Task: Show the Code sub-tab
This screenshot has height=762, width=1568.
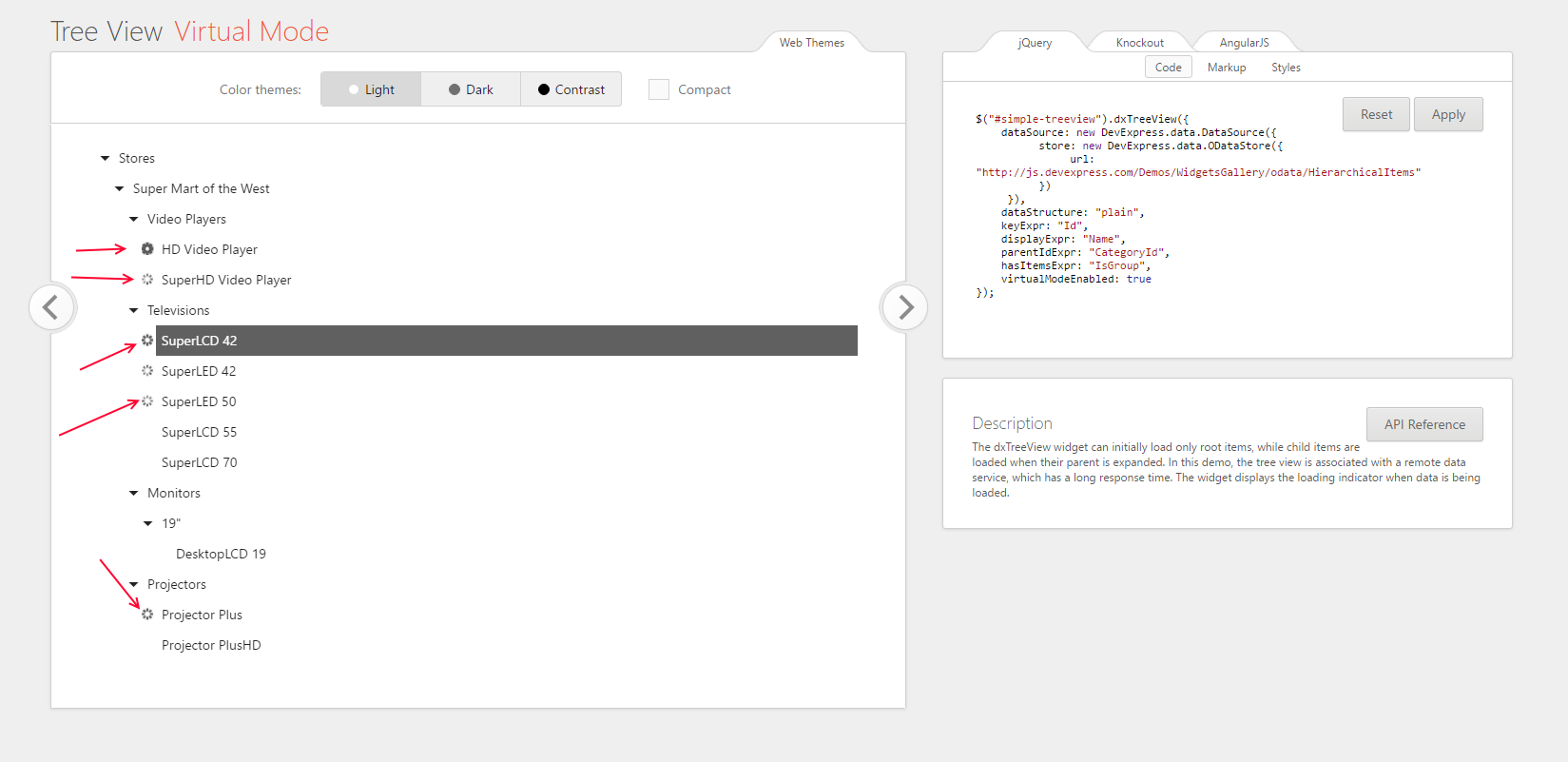Action: [x=1169, y=68]
